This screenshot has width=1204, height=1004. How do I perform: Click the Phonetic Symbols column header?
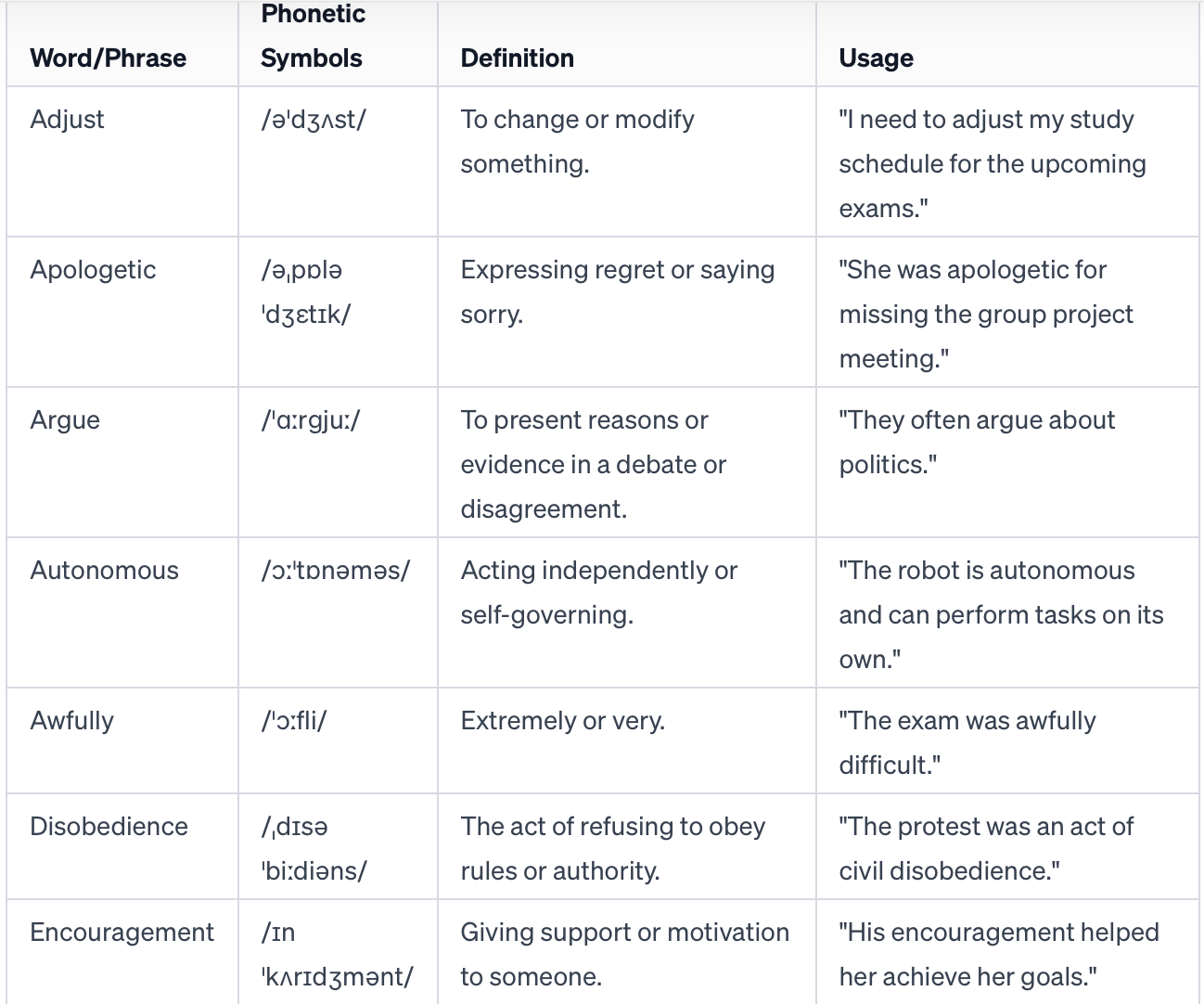[x=313, y=36]
